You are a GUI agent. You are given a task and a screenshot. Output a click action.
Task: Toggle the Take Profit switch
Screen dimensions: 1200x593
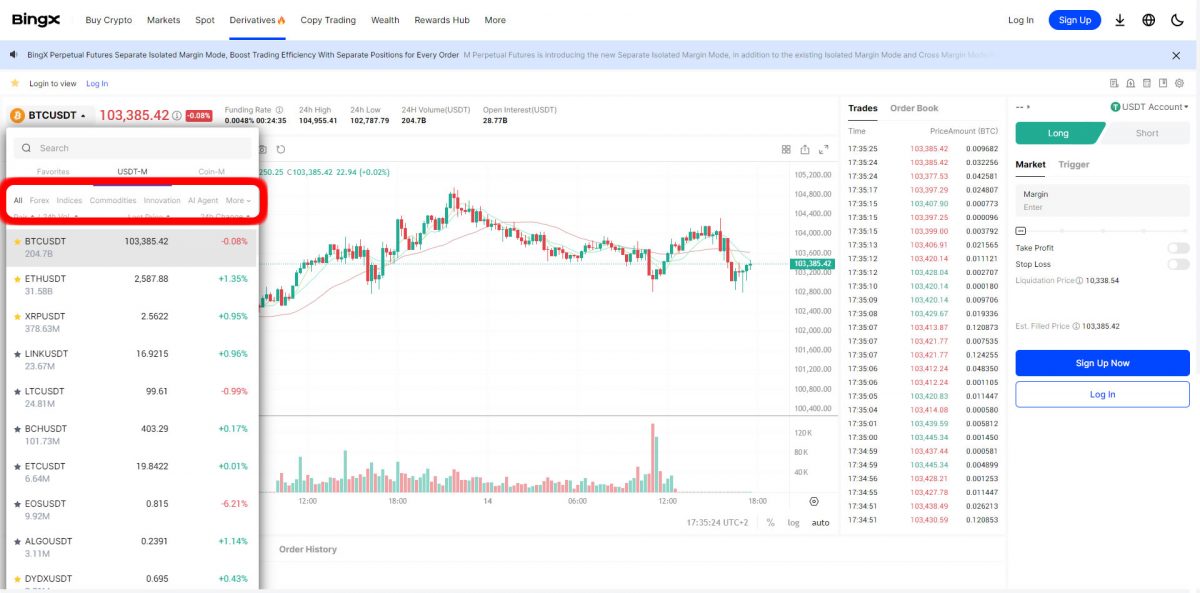1179,248
